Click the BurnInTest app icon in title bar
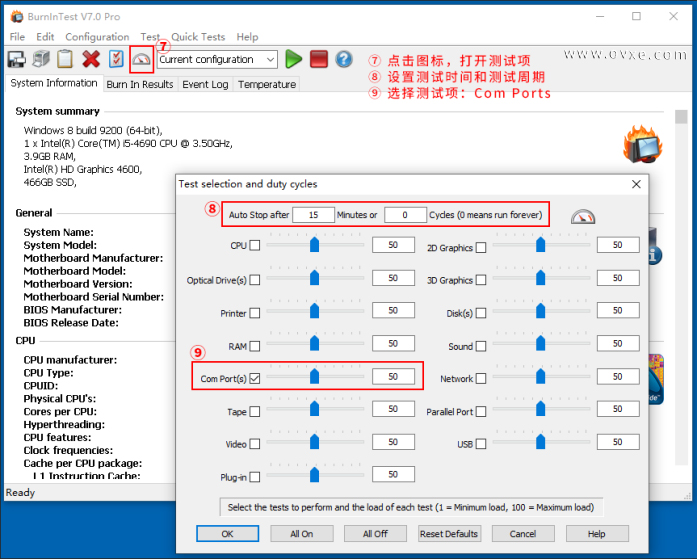Viewport: 698px width, 560px height. point(17,16)
